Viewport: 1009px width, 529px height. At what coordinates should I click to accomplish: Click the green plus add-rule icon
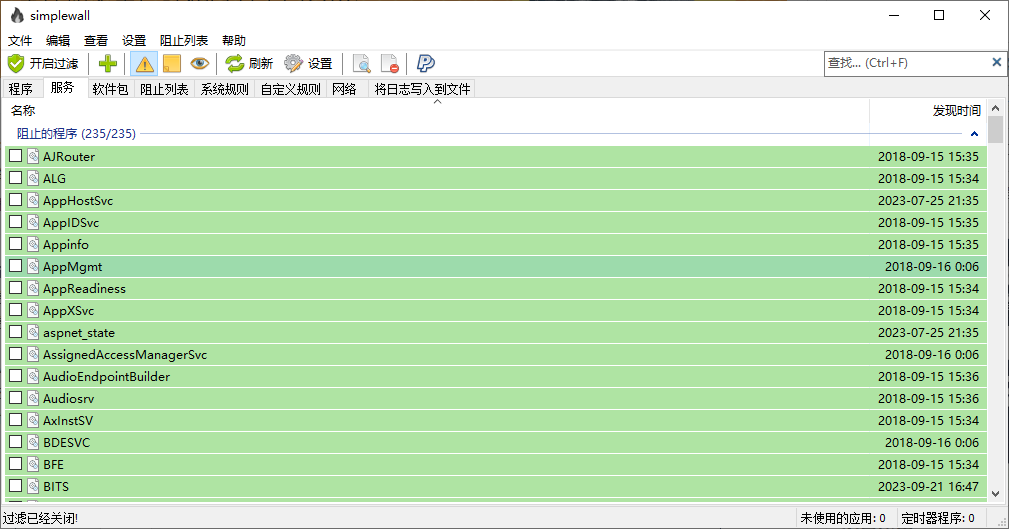pos(108,63)
